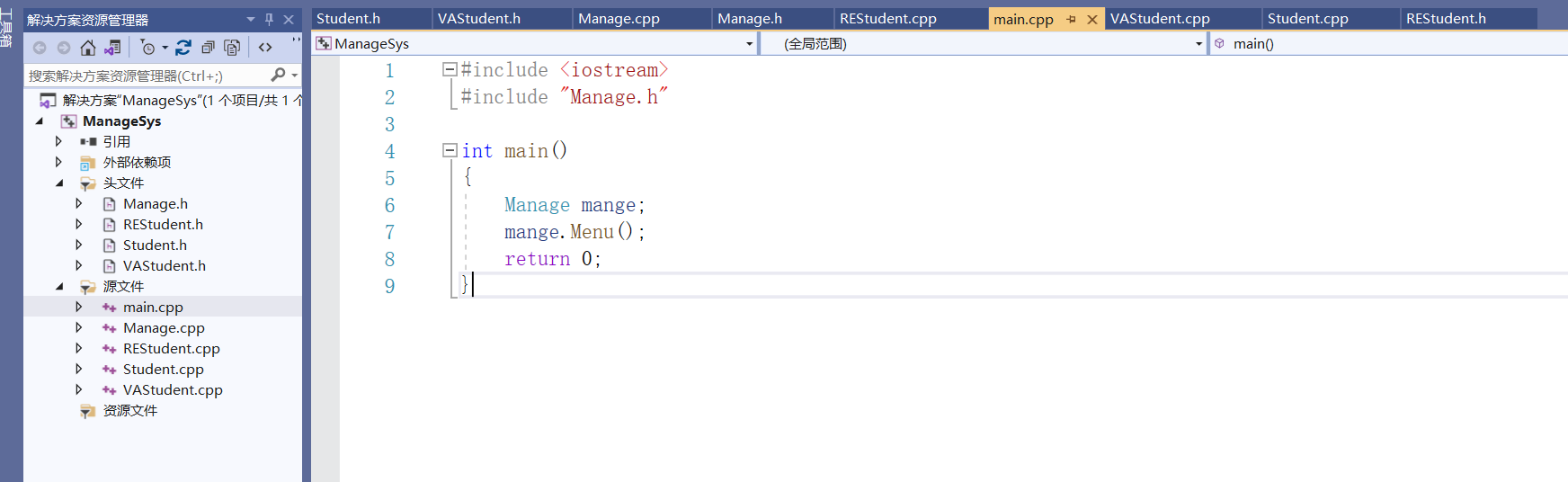The height and width of the screenshot is (482, 1568).
Task: Click the pending changes filter clock icon
Action: point(148,48)
